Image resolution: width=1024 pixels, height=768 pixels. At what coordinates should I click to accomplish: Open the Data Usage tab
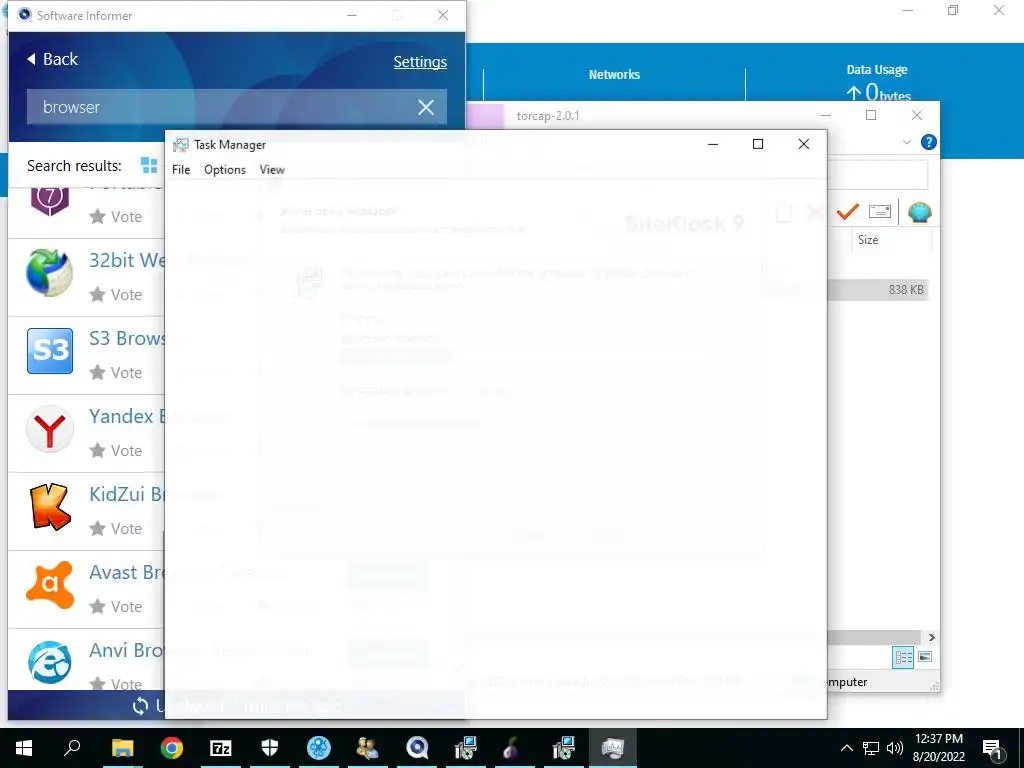coord(877,70)
